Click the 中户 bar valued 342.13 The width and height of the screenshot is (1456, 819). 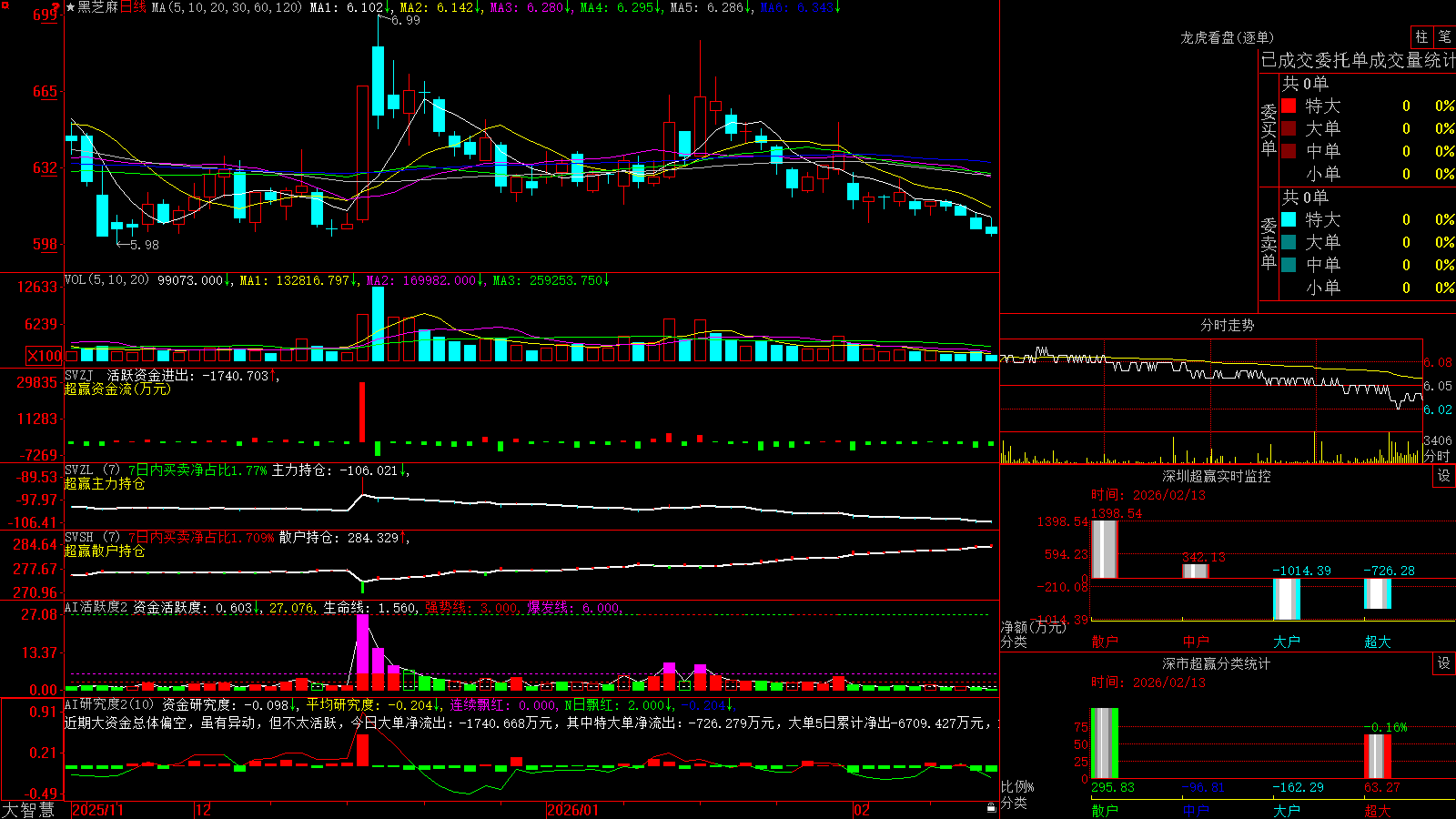click(1196, 571)
